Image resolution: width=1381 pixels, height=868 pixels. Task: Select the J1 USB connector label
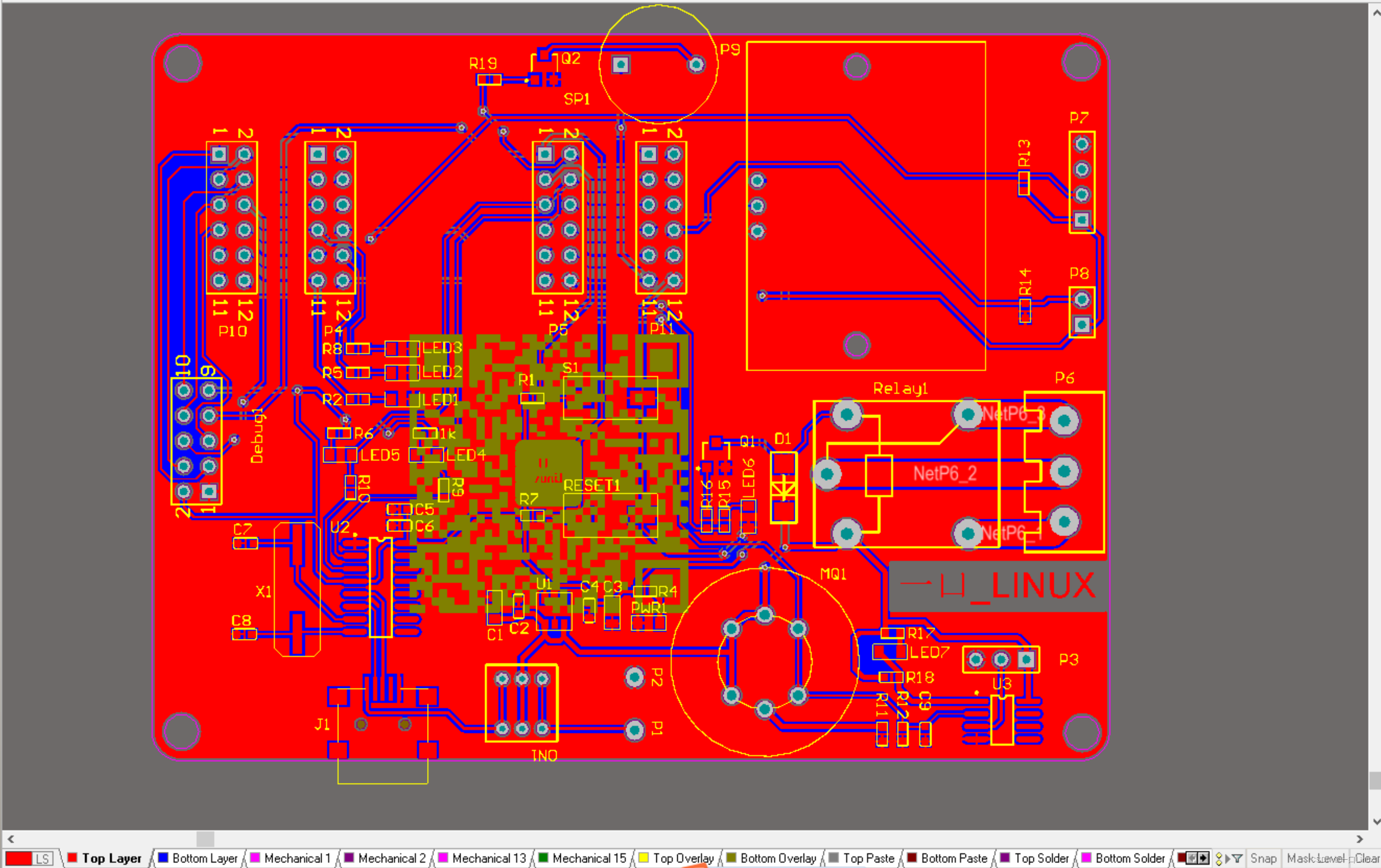[x=322, y=724]
